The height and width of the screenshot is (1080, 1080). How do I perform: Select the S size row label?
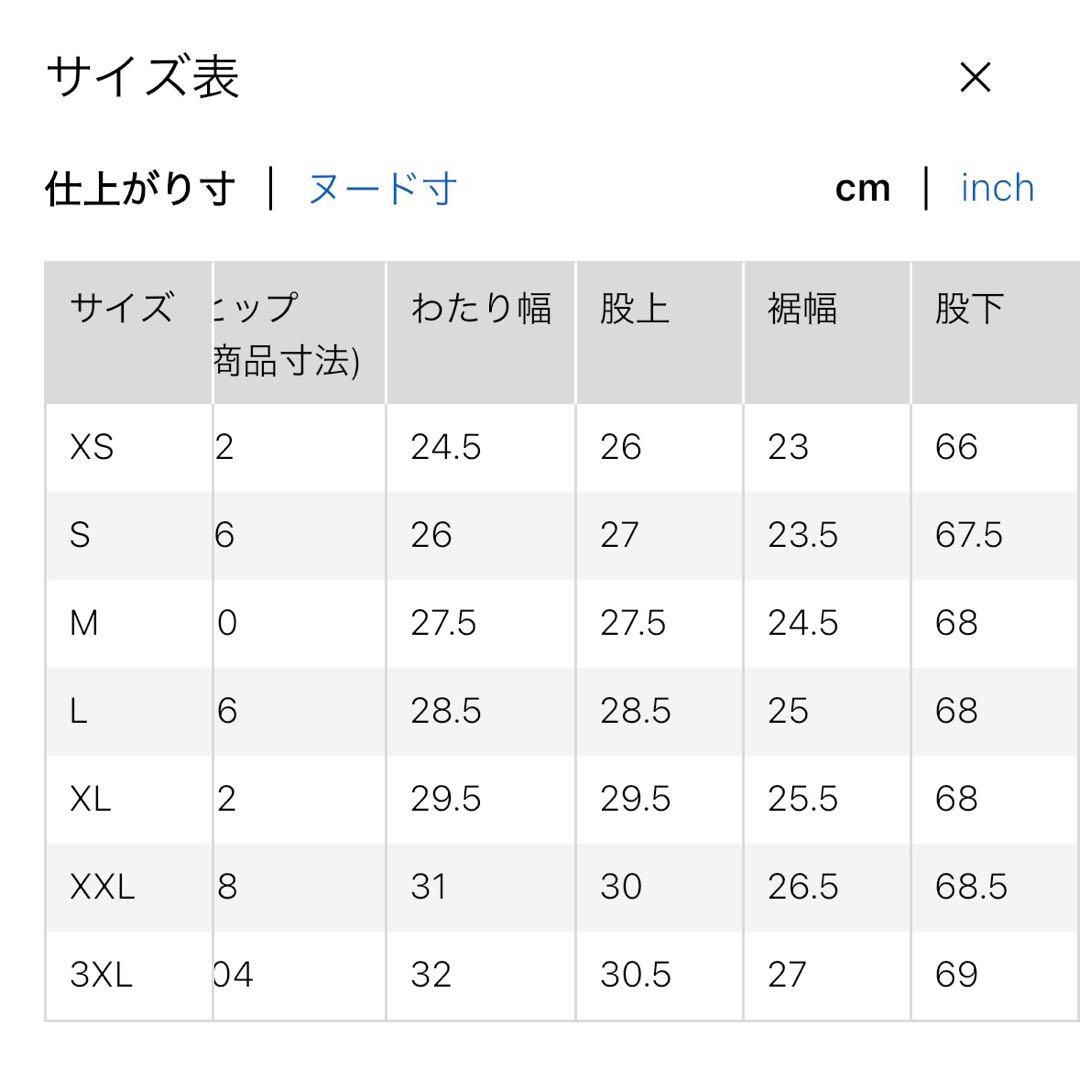(80, 534)
